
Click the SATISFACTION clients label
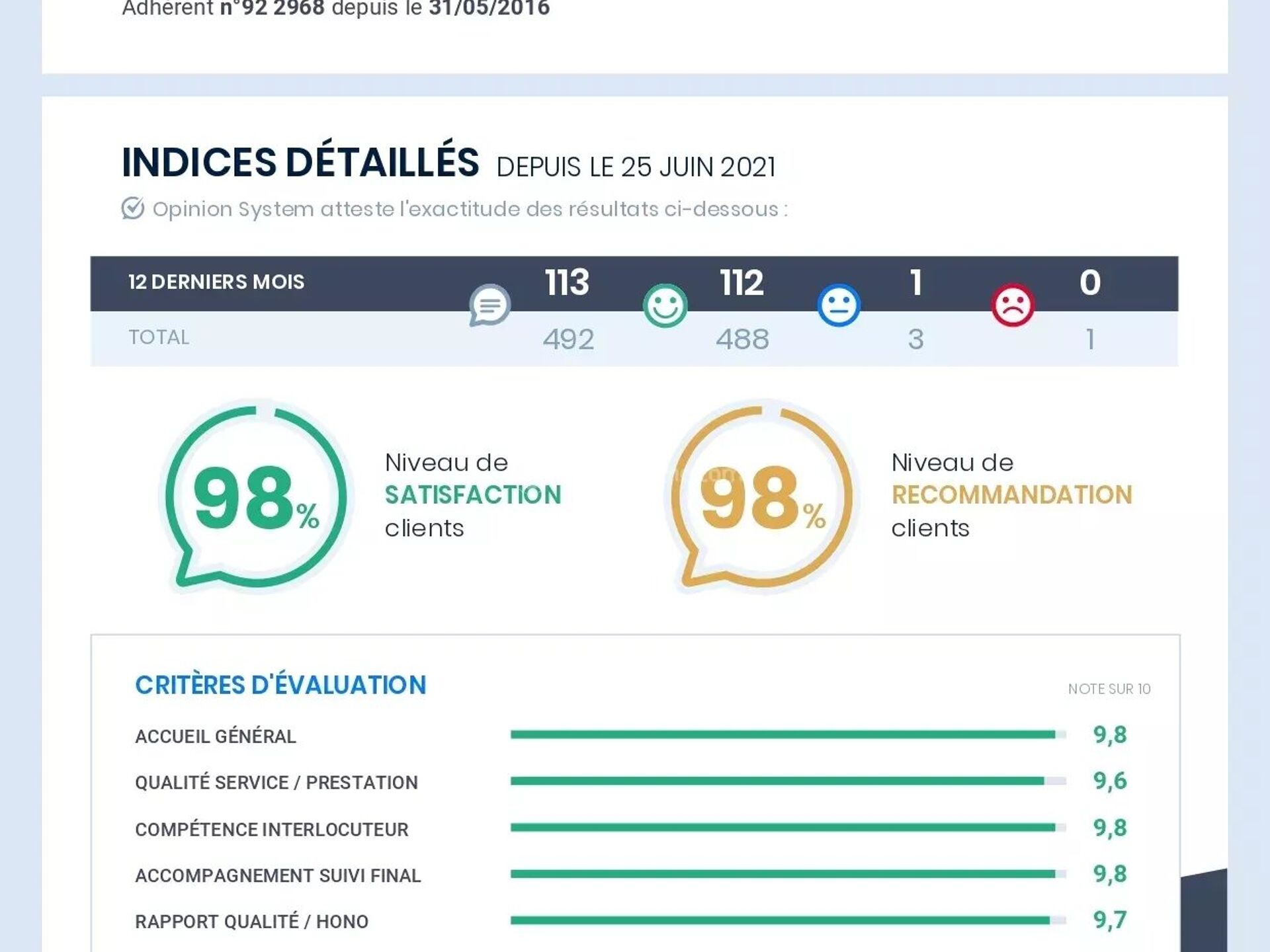[473, 495]
